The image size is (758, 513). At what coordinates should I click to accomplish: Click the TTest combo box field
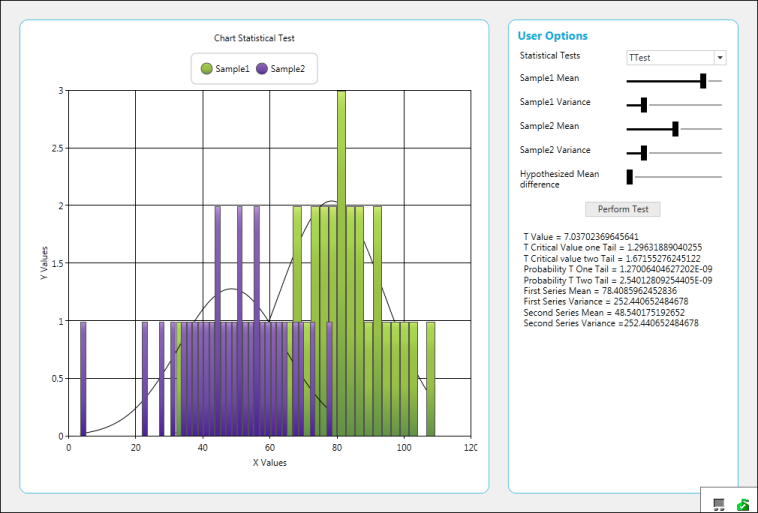[668, 59]
